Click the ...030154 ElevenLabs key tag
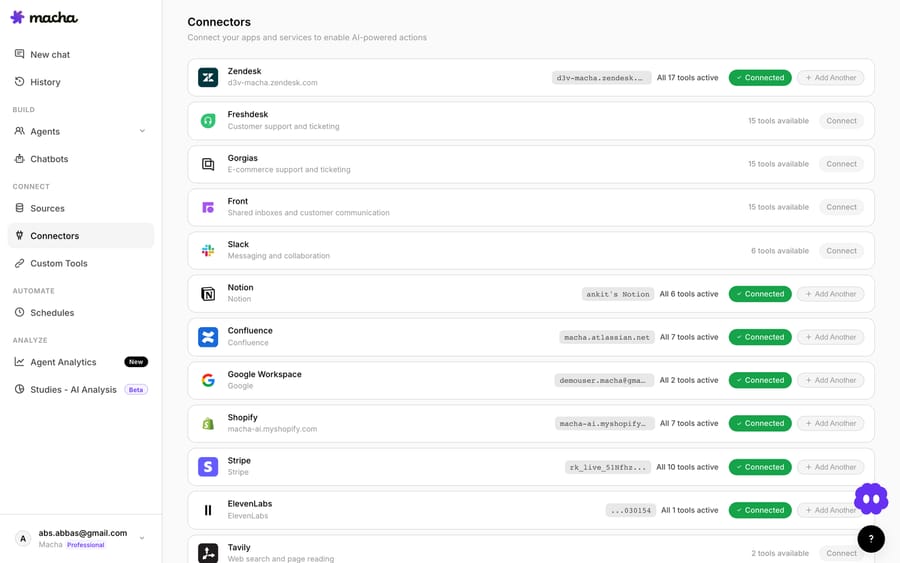This screenshot has width=900, height=563. pos(631,510)
